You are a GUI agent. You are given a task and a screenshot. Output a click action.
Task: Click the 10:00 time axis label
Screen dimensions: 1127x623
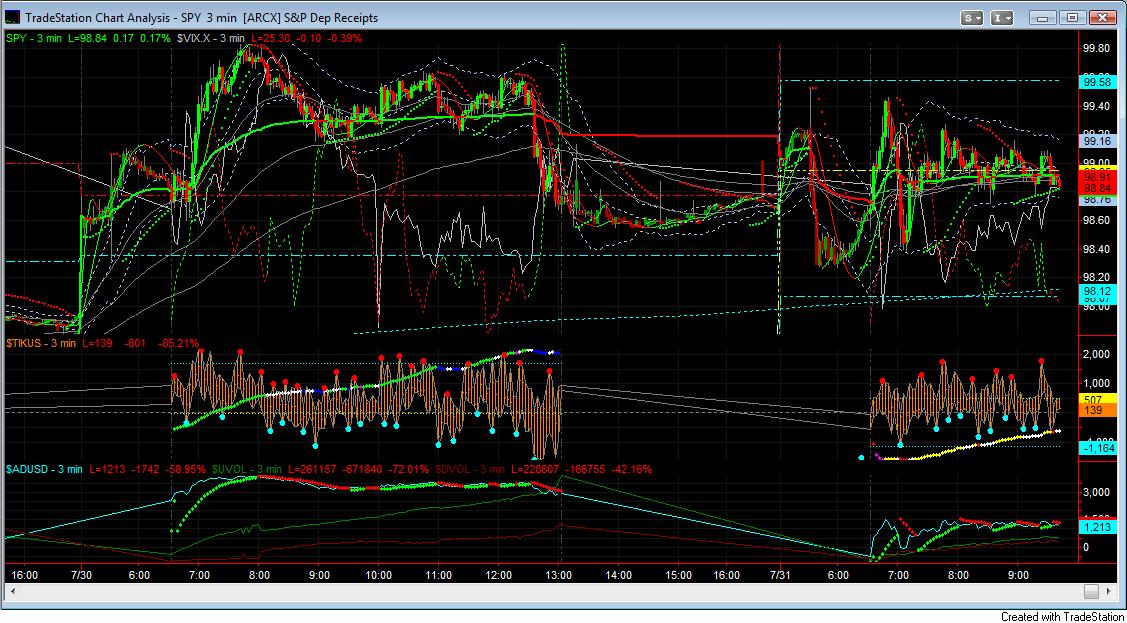[x=379, y=575]
